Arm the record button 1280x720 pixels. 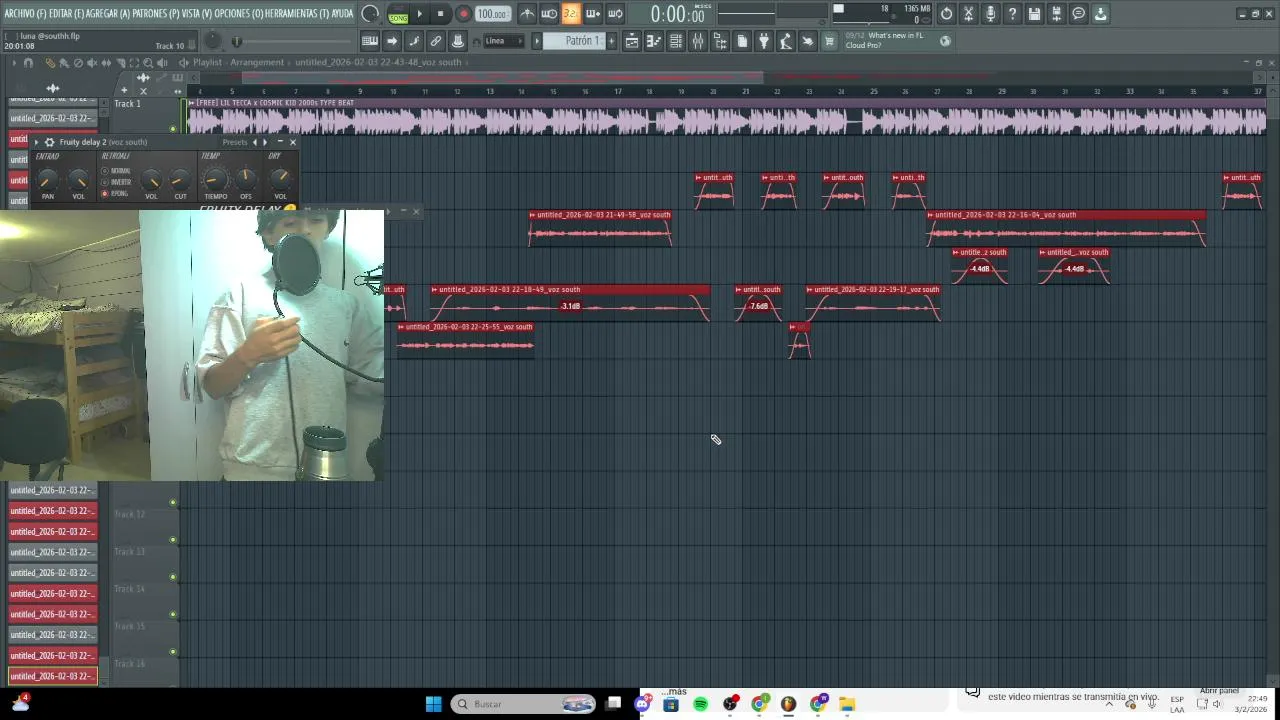click(463, 14)
